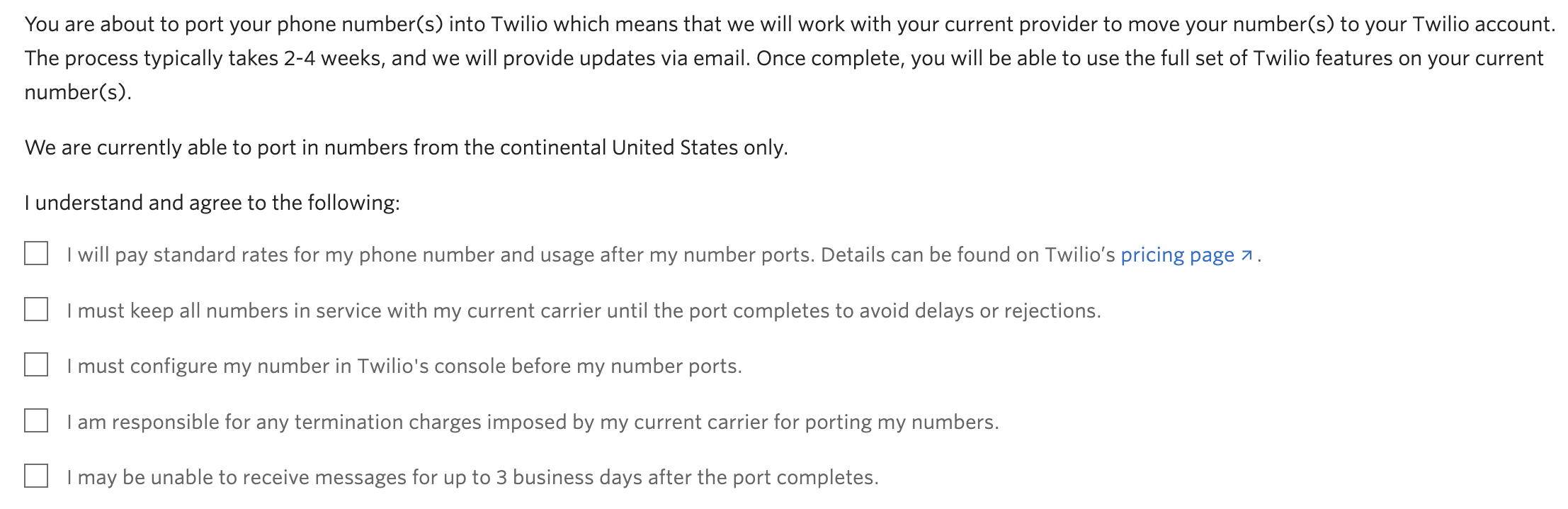Viewport: 1568px width, 509px height.
Task: Click the 'I am responsible for any termination charges' label
Action: tap(533, 422)
